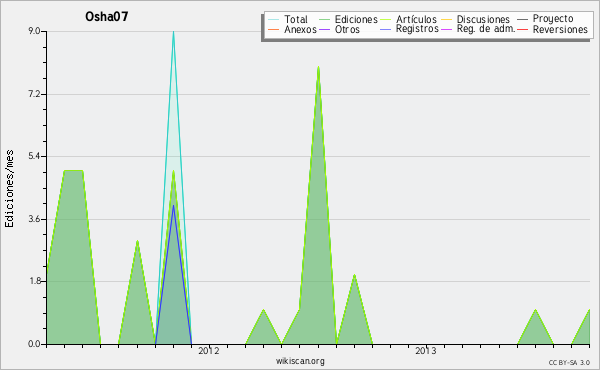
Task: Click the CC BY-SA 3.0 license text
Action: click(569, 362)
